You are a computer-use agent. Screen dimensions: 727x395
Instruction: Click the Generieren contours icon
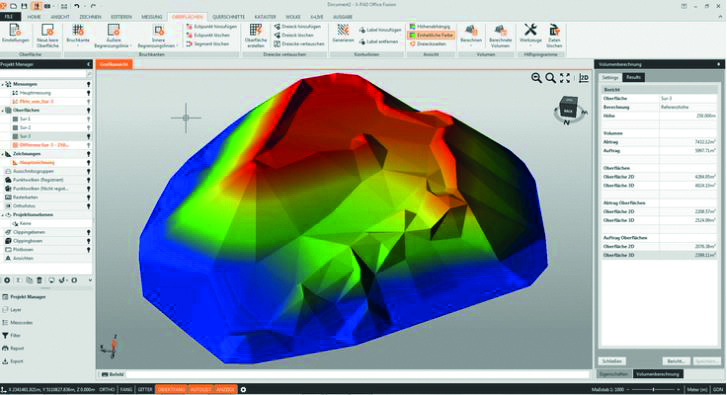[343, 33]
